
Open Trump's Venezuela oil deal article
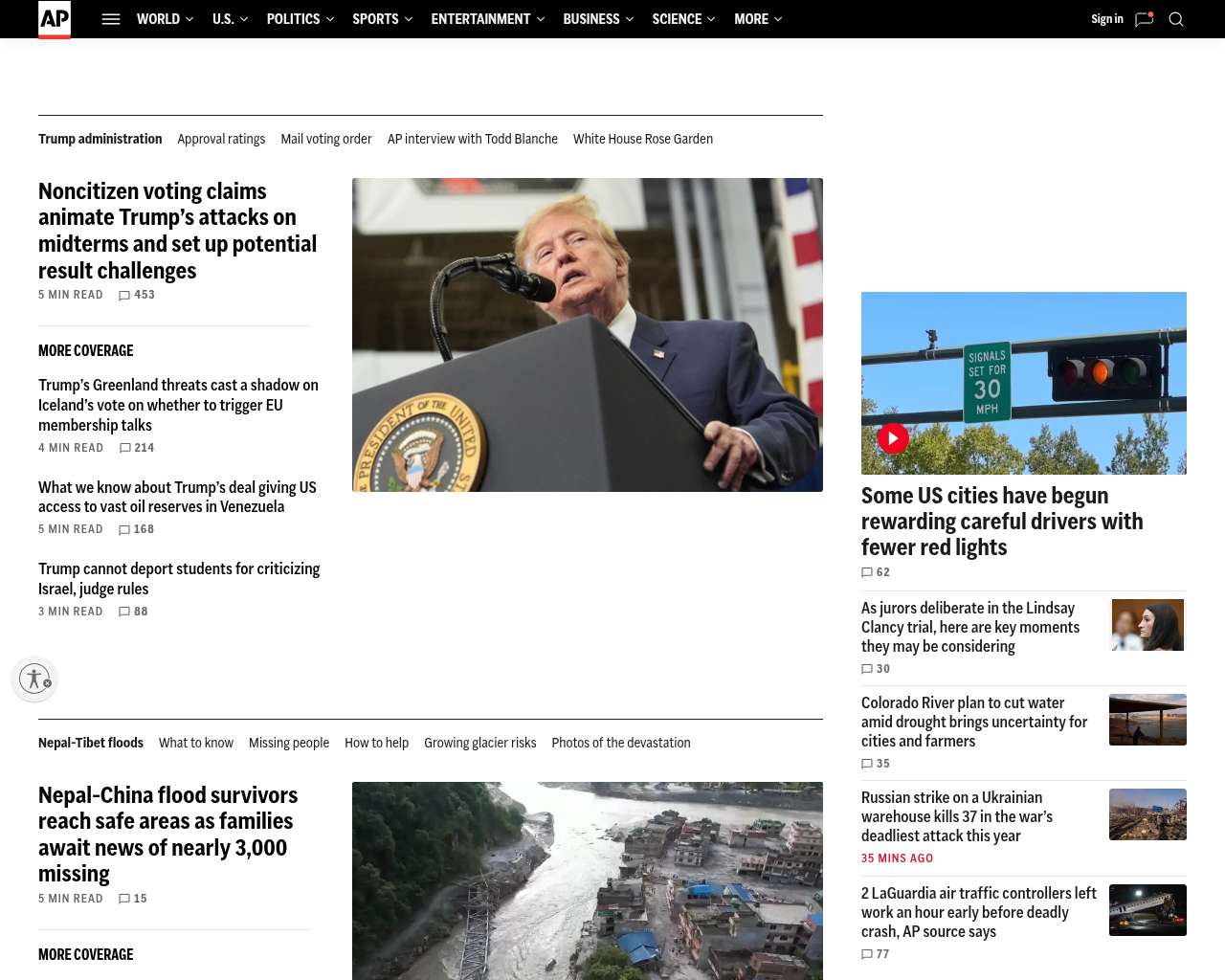coord(178,497)
